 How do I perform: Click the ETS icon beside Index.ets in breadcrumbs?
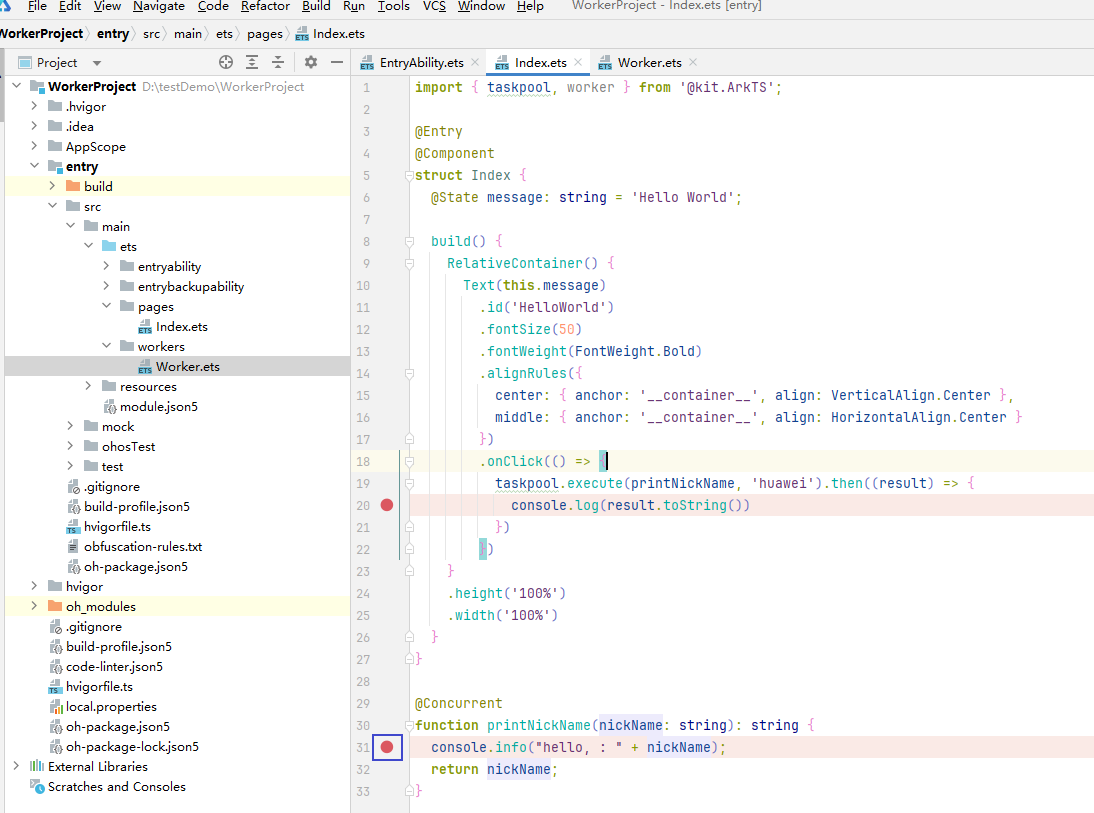304,33
